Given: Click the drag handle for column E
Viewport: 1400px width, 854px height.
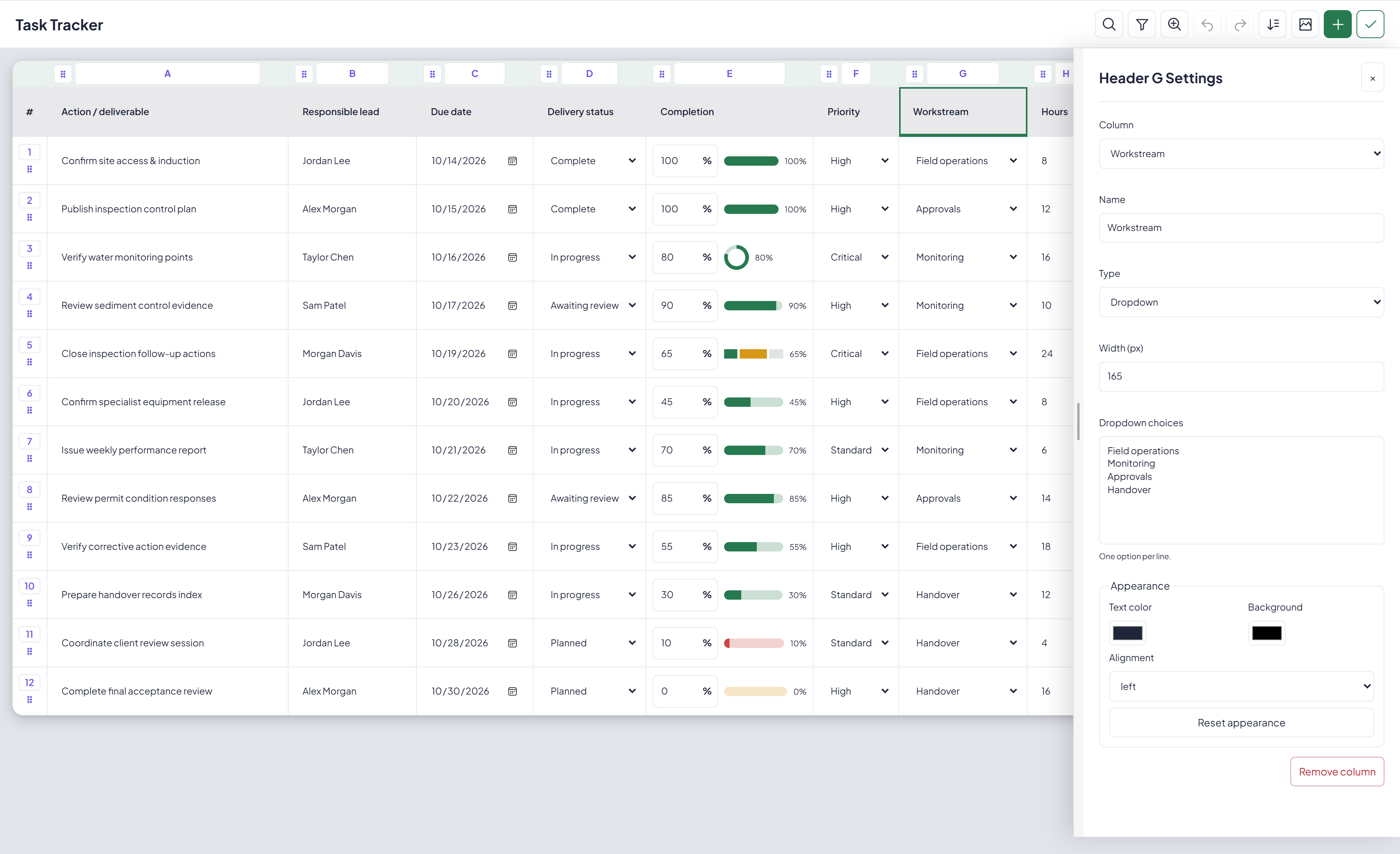Looking at the screenshot, I should [x=662, y=74].
